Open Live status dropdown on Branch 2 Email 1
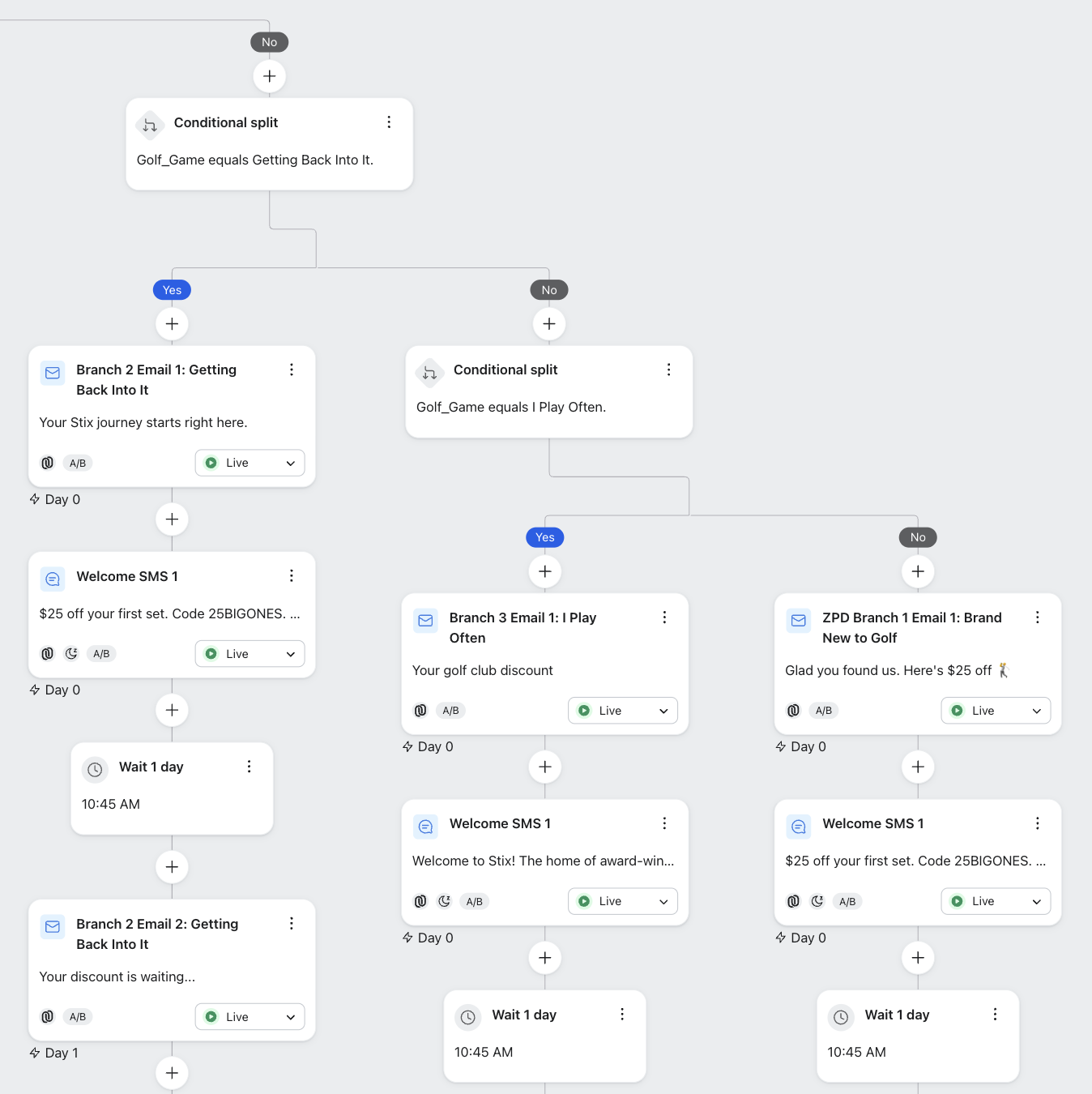 click(x=250, y=463)
